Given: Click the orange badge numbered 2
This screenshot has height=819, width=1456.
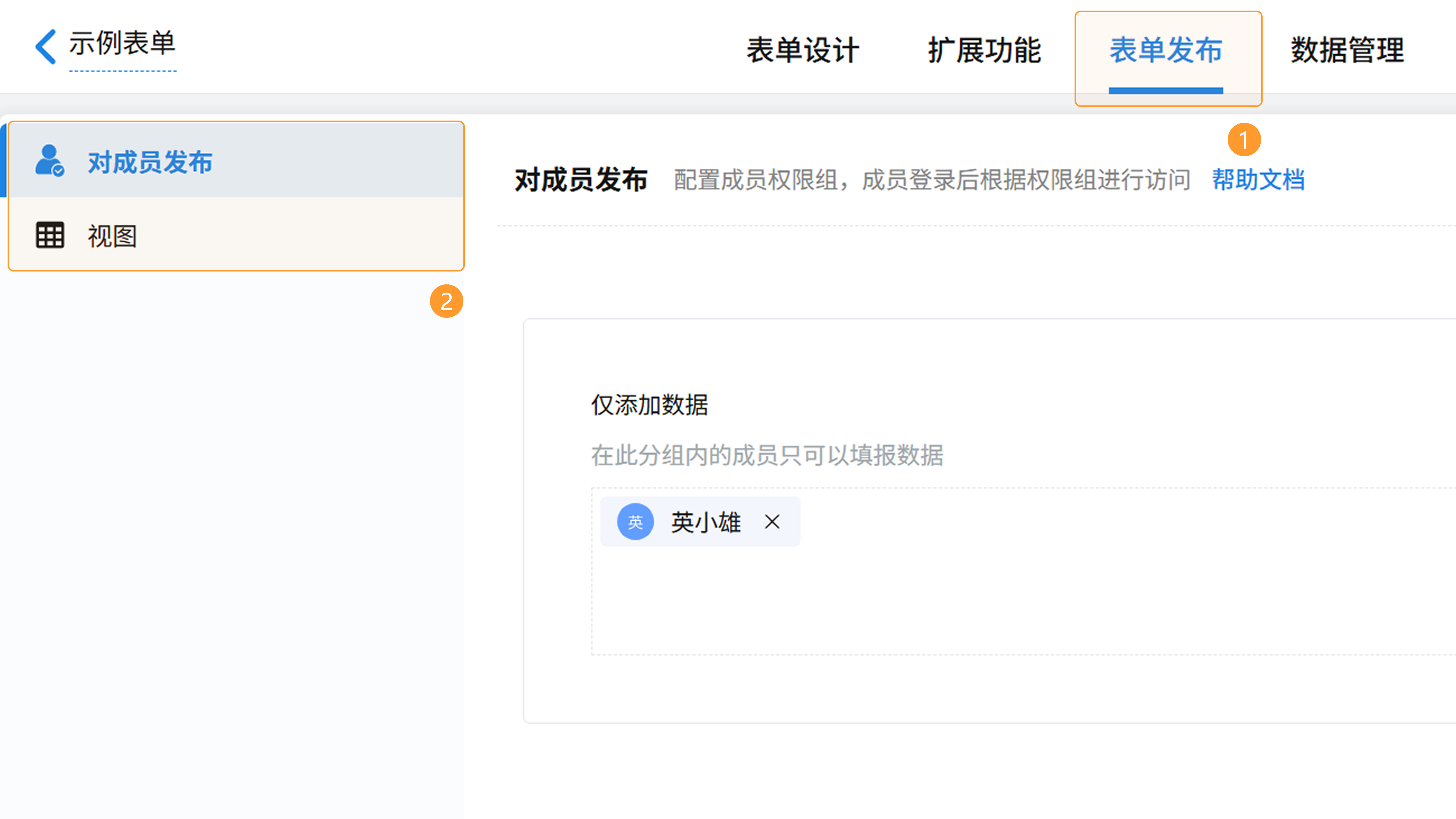Looking at the screenshot, I should [x=446, y=301].
